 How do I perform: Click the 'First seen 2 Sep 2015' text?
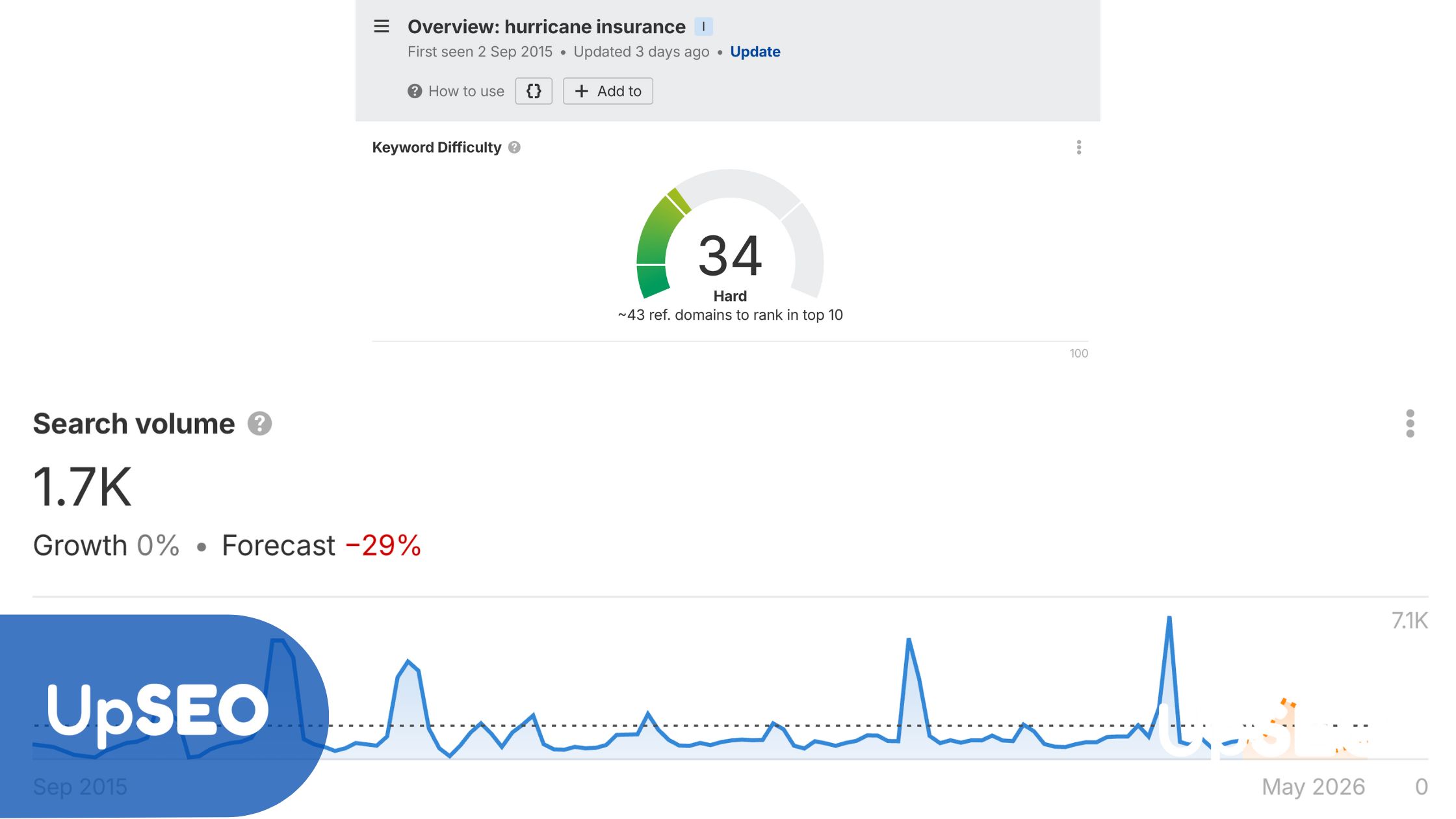pos(480,52)
